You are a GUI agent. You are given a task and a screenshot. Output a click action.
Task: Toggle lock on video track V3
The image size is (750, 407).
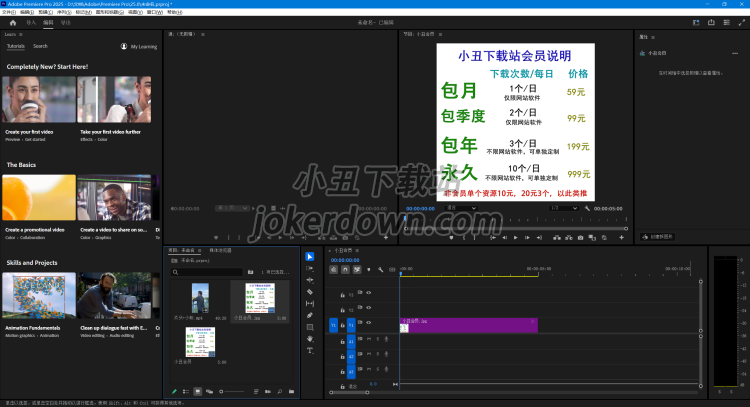coord(344,294)
